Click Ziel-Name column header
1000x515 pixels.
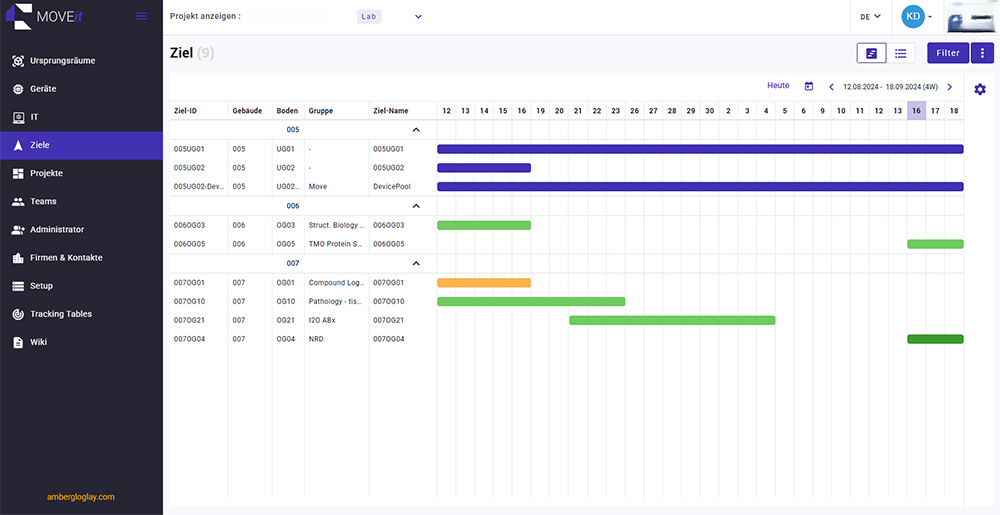click(390, 111)
